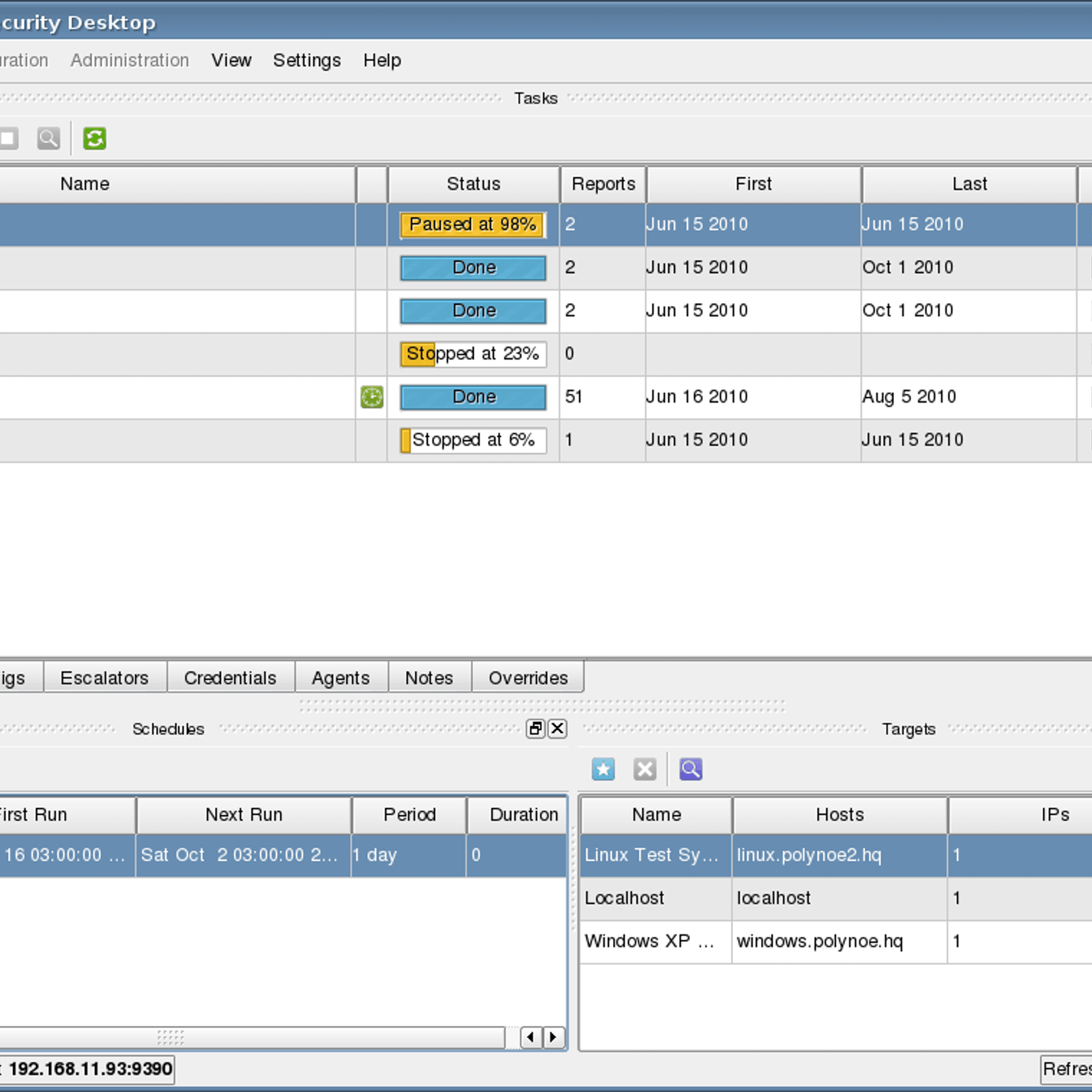Switch to the Overrides tab
Image resolution: width=1092 pixels, height=1092 pixels.
[x=528, y=677]
